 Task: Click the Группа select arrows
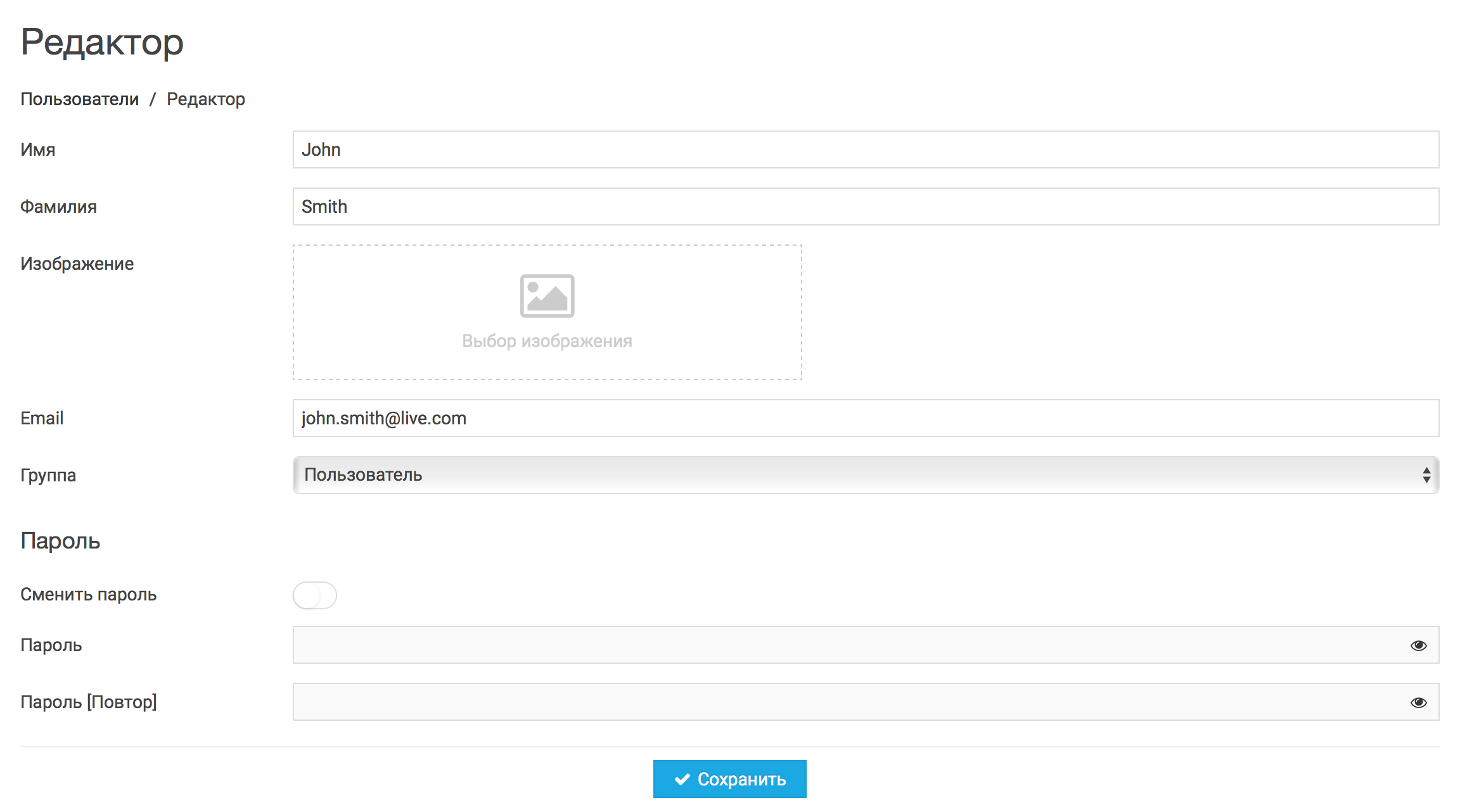1426,475
